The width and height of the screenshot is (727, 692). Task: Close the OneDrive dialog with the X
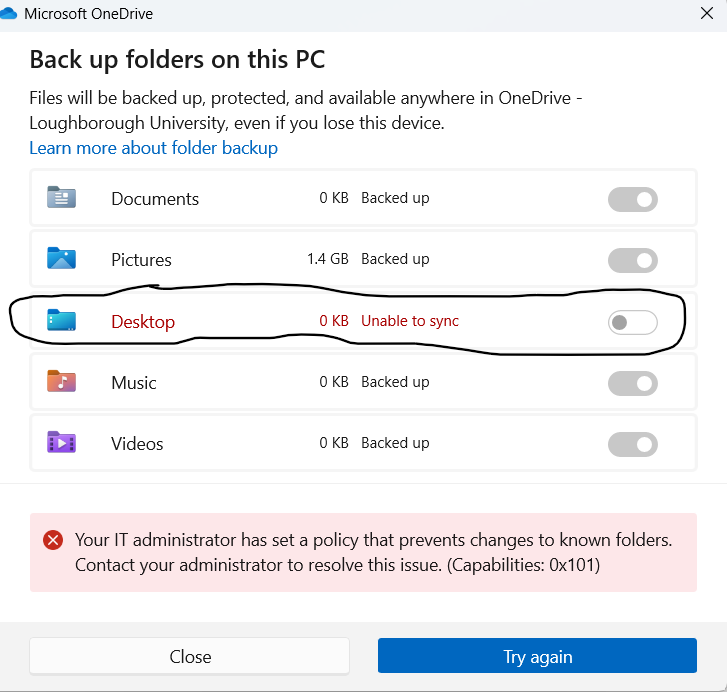(x=706, y=14)
